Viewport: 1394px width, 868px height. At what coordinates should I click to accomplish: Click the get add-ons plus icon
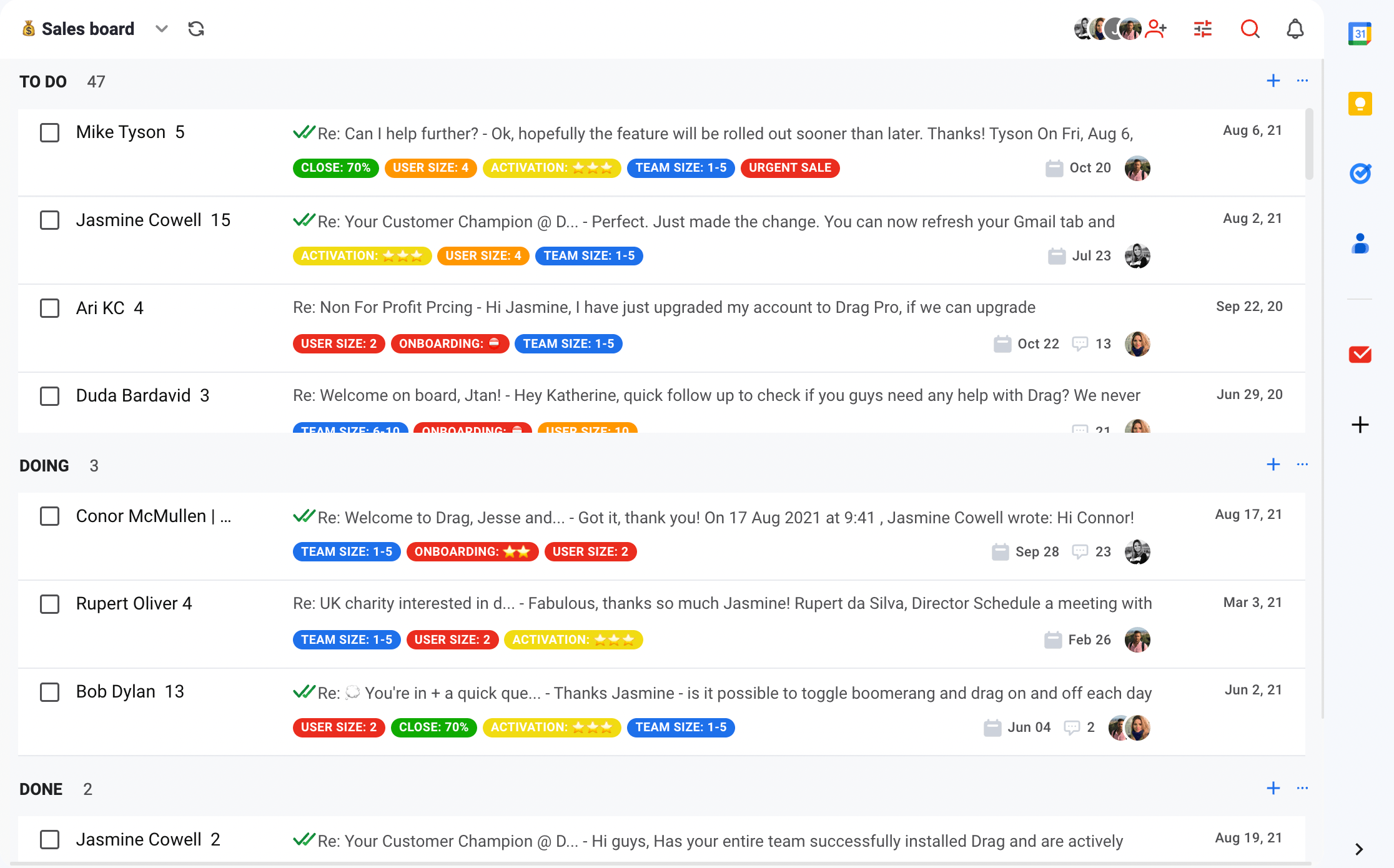(x=1360, y=425)
